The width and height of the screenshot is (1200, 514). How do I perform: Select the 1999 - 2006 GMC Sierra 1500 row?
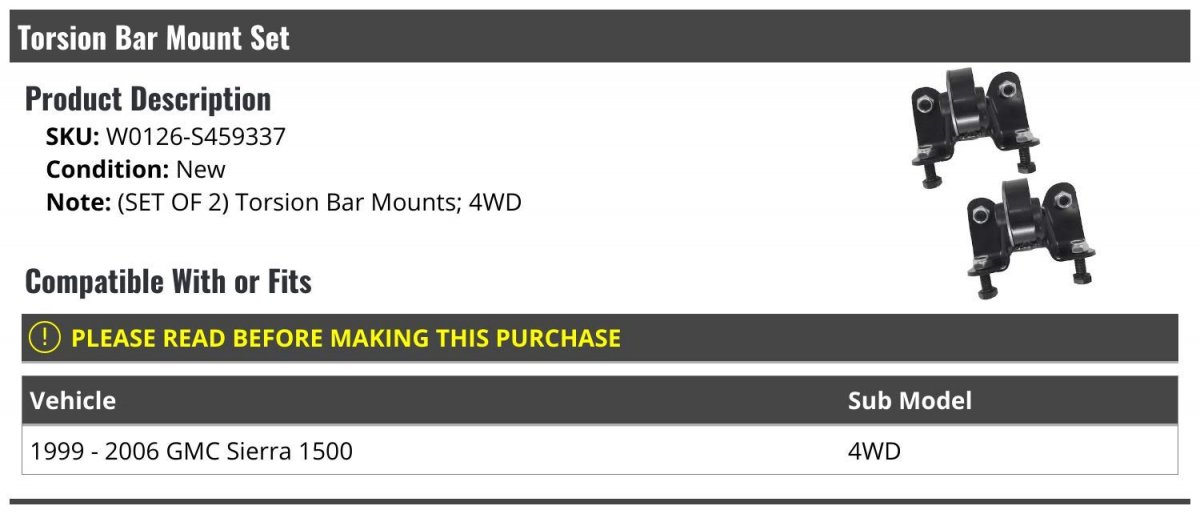[x=600, y=451]
